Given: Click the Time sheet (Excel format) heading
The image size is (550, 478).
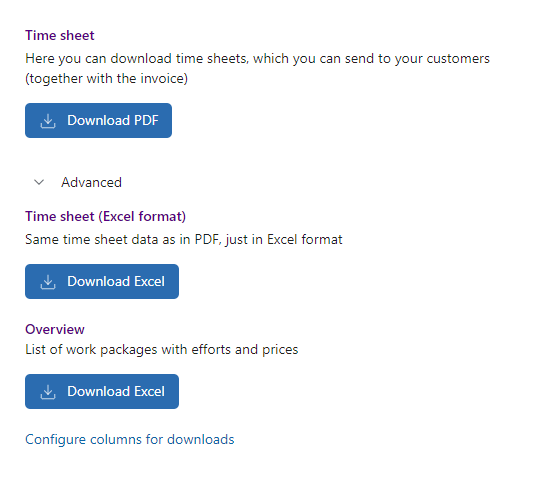Looking at the screenshot, I should pos(105,216).
